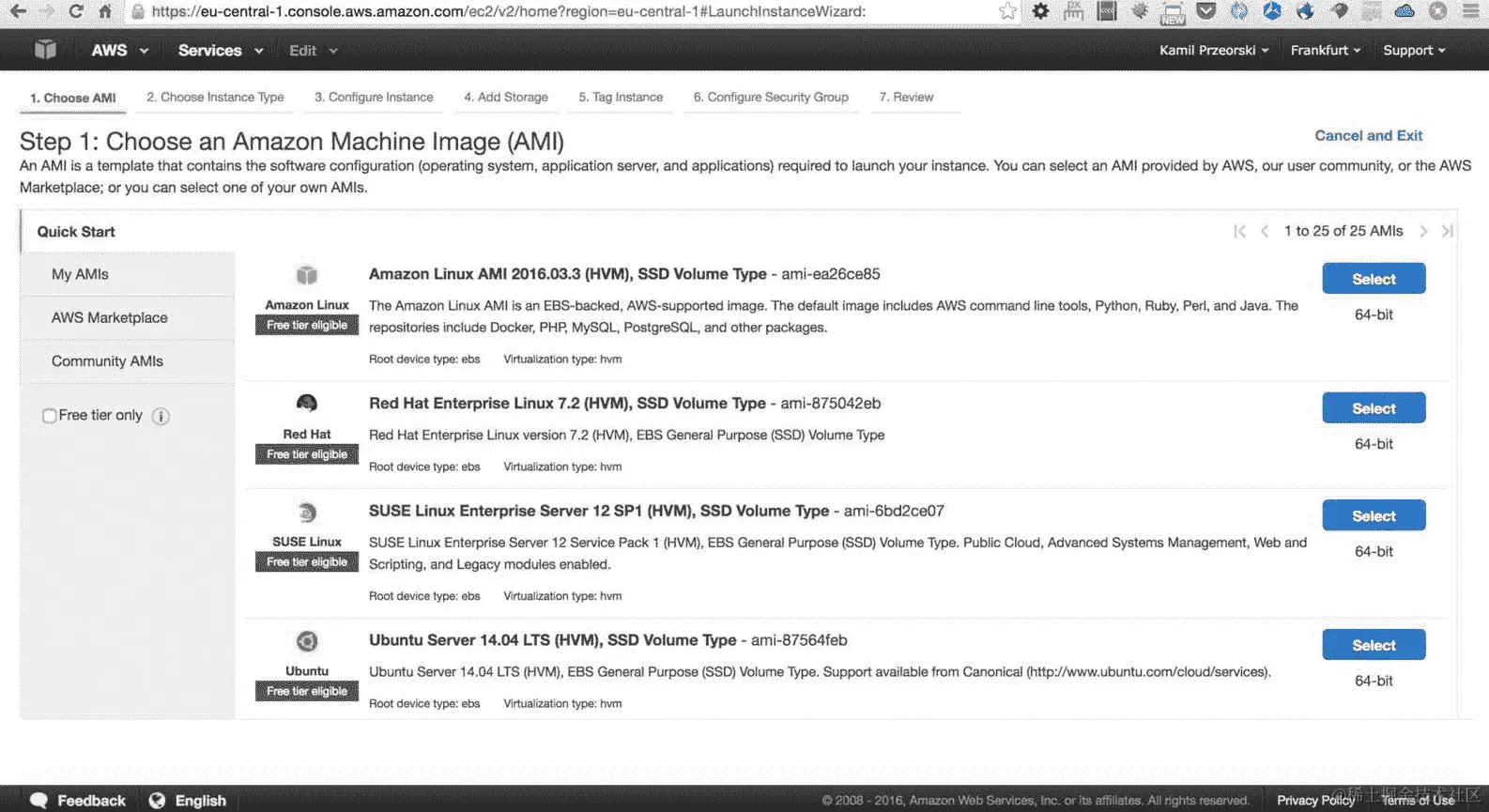Open the 6. Configure Security Group step
The width and height of the screenshot is (1489, 812).
point(771,97)
